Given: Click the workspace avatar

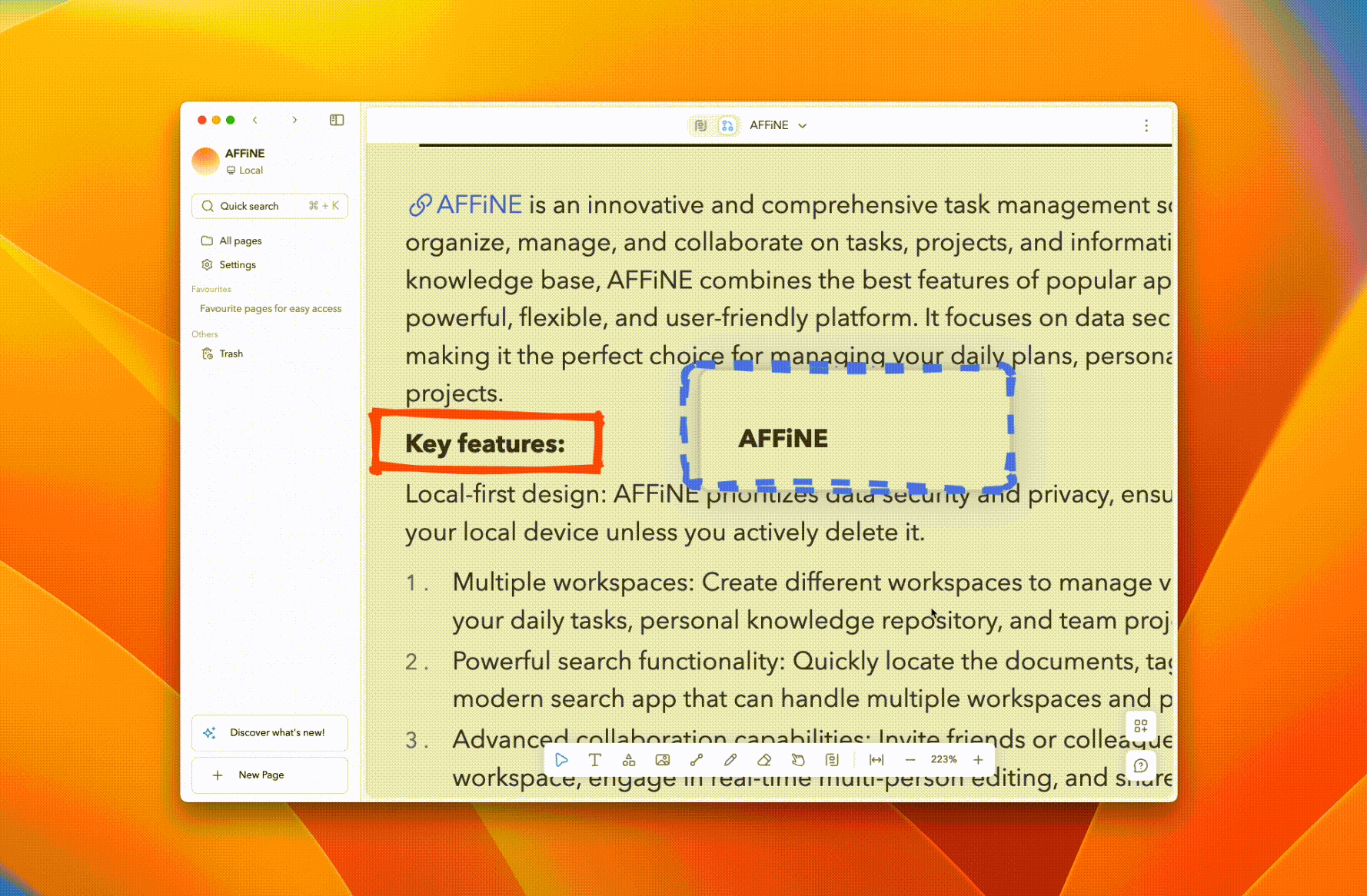Looking at the screenshot, I should [x=205, y=161].
